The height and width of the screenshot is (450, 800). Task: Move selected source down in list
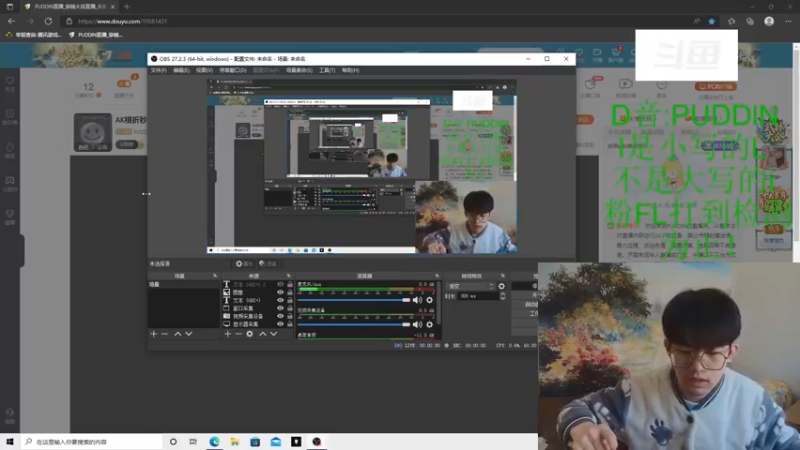[274, 334]
